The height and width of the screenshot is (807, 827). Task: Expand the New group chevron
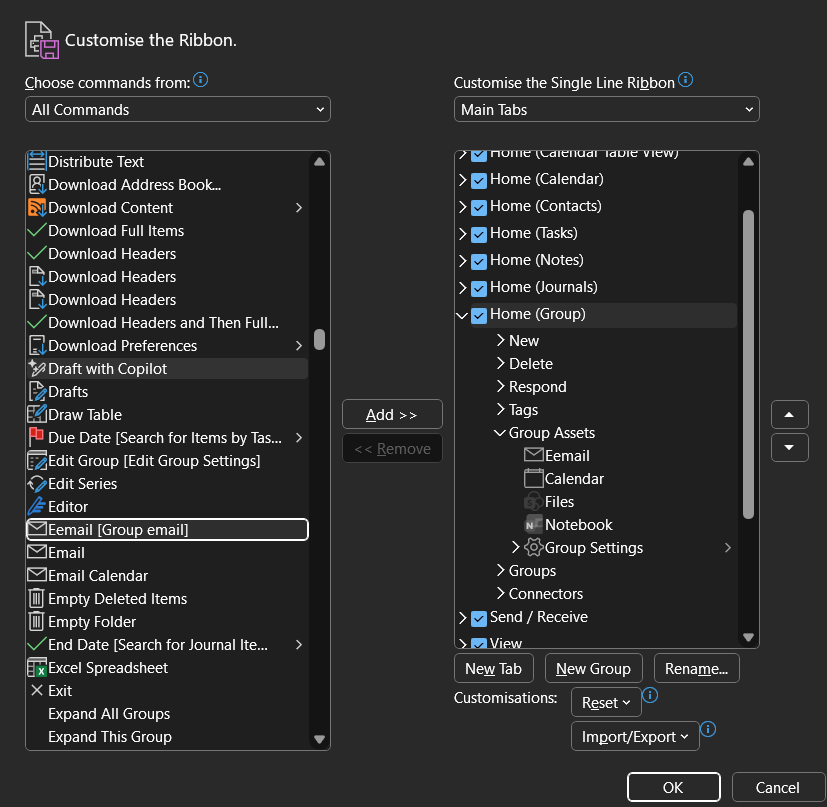coord(501,340)
